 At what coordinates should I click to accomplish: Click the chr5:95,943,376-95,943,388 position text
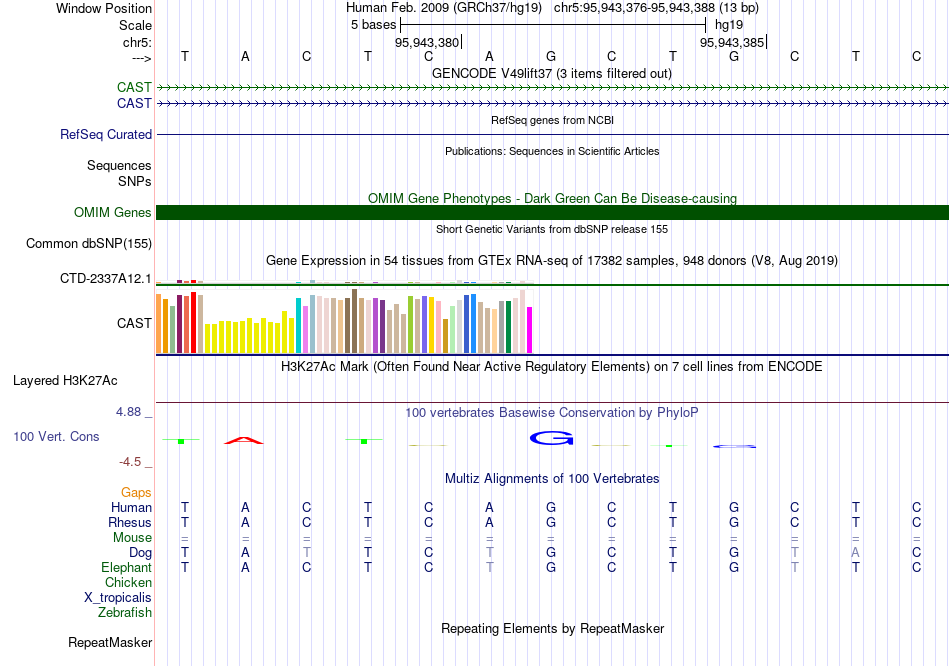[x=656, y=8]
